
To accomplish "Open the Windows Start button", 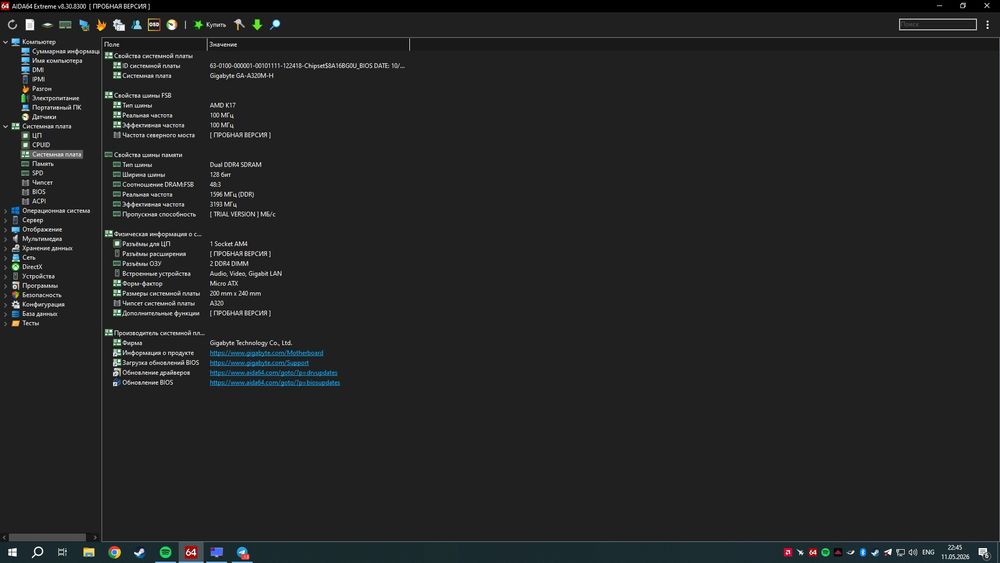I will click(x=12, y=552).
